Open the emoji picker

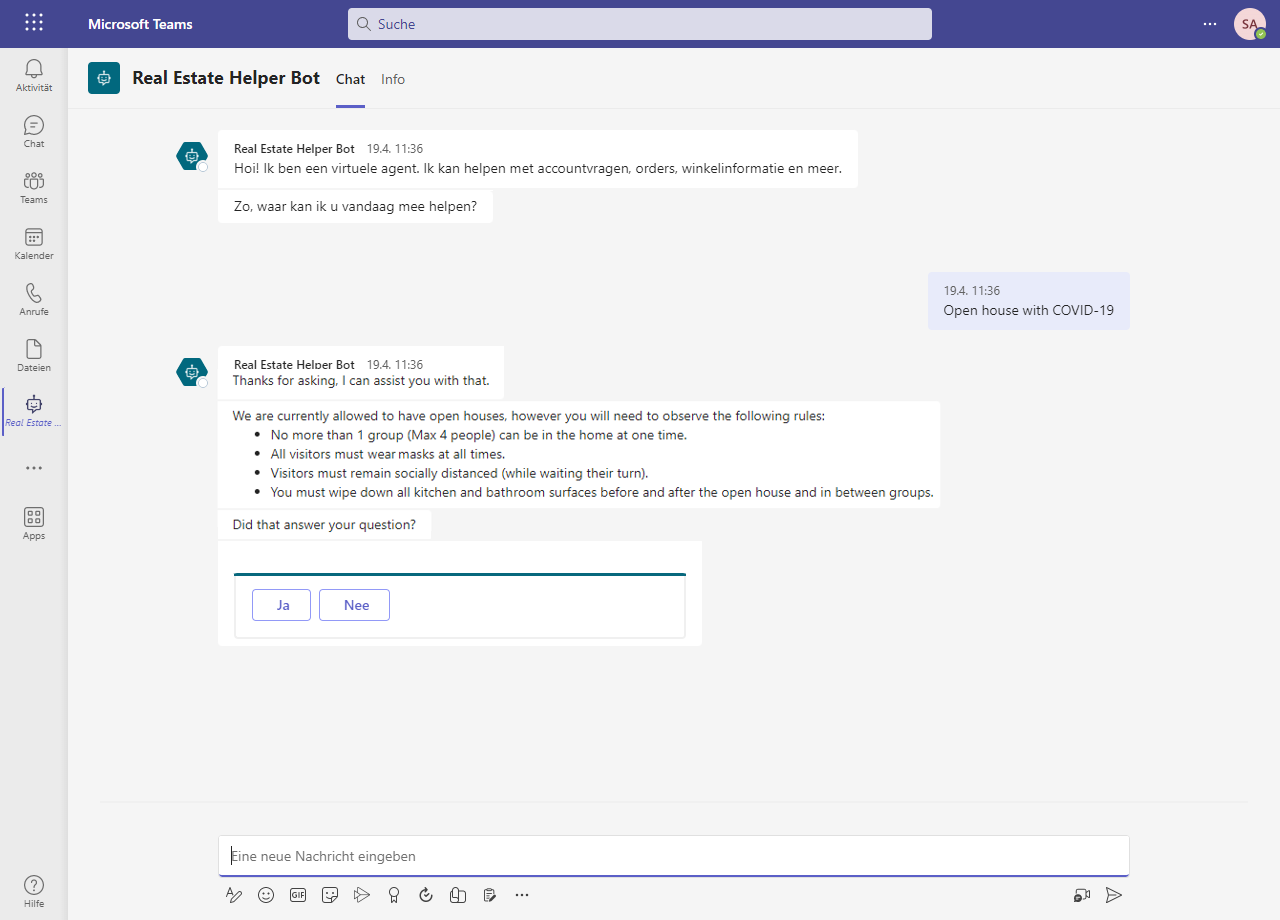pyautogui.click(x=266, y=895)
